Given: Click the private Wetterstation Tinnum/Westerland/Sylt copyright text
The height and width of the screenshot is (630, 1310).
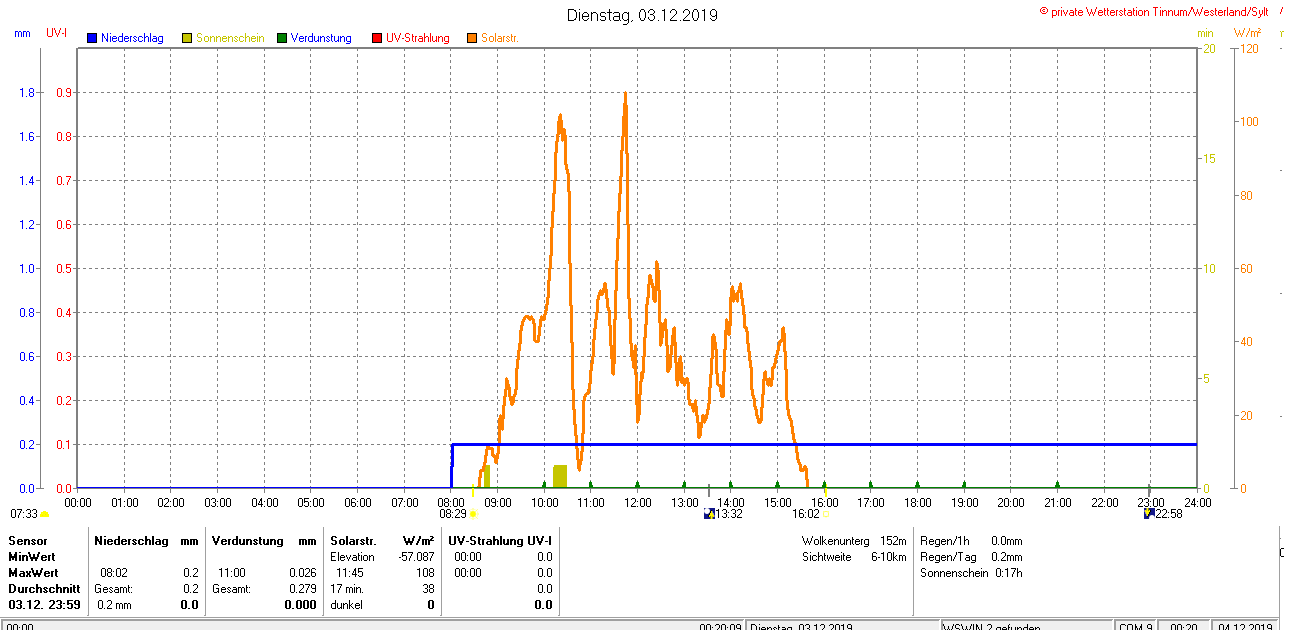Looking at the screenshot, I should pos(1154,11).
